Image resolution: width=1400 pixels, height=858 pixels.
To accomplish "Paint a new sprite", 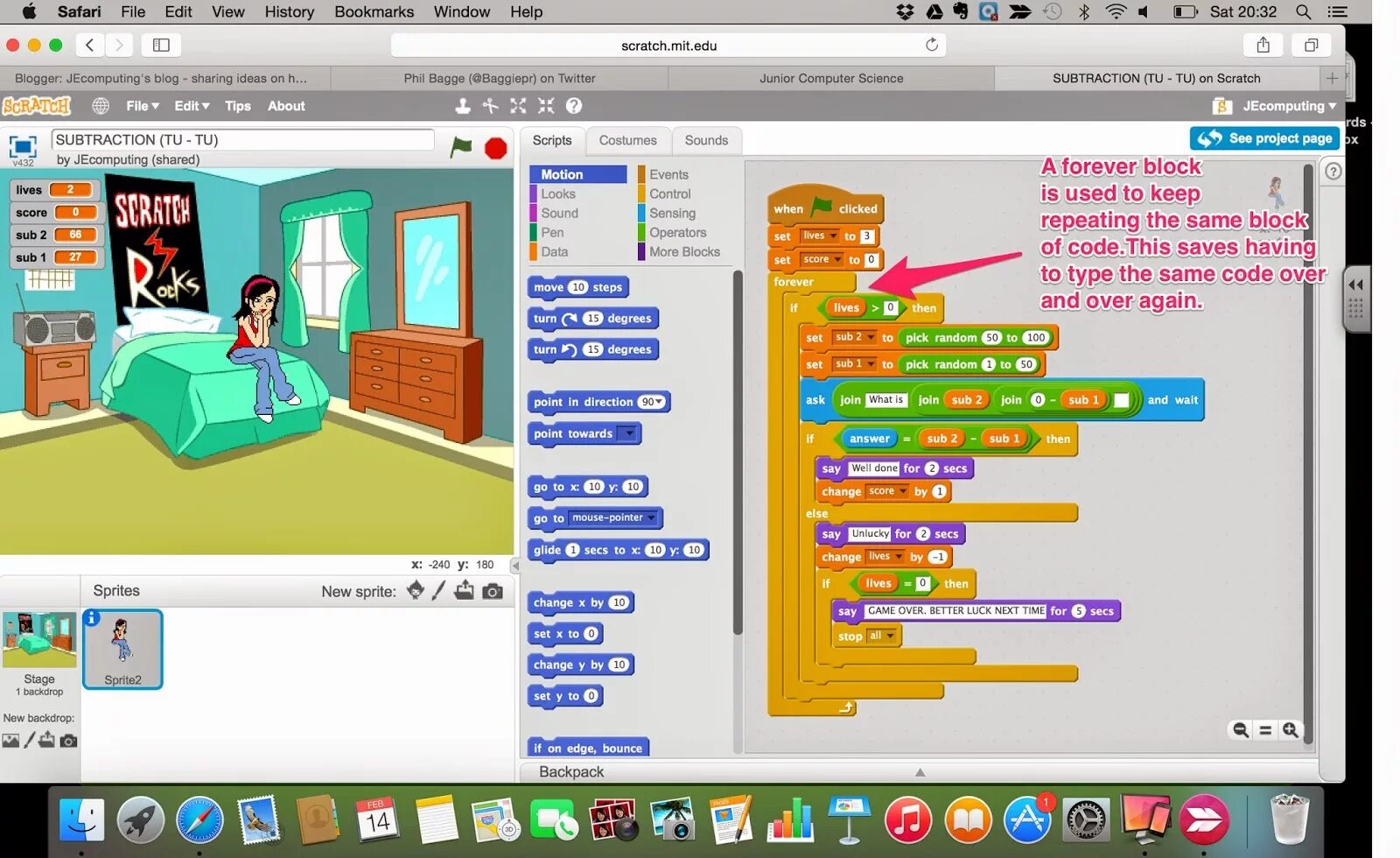I will (x=439, y=591).
